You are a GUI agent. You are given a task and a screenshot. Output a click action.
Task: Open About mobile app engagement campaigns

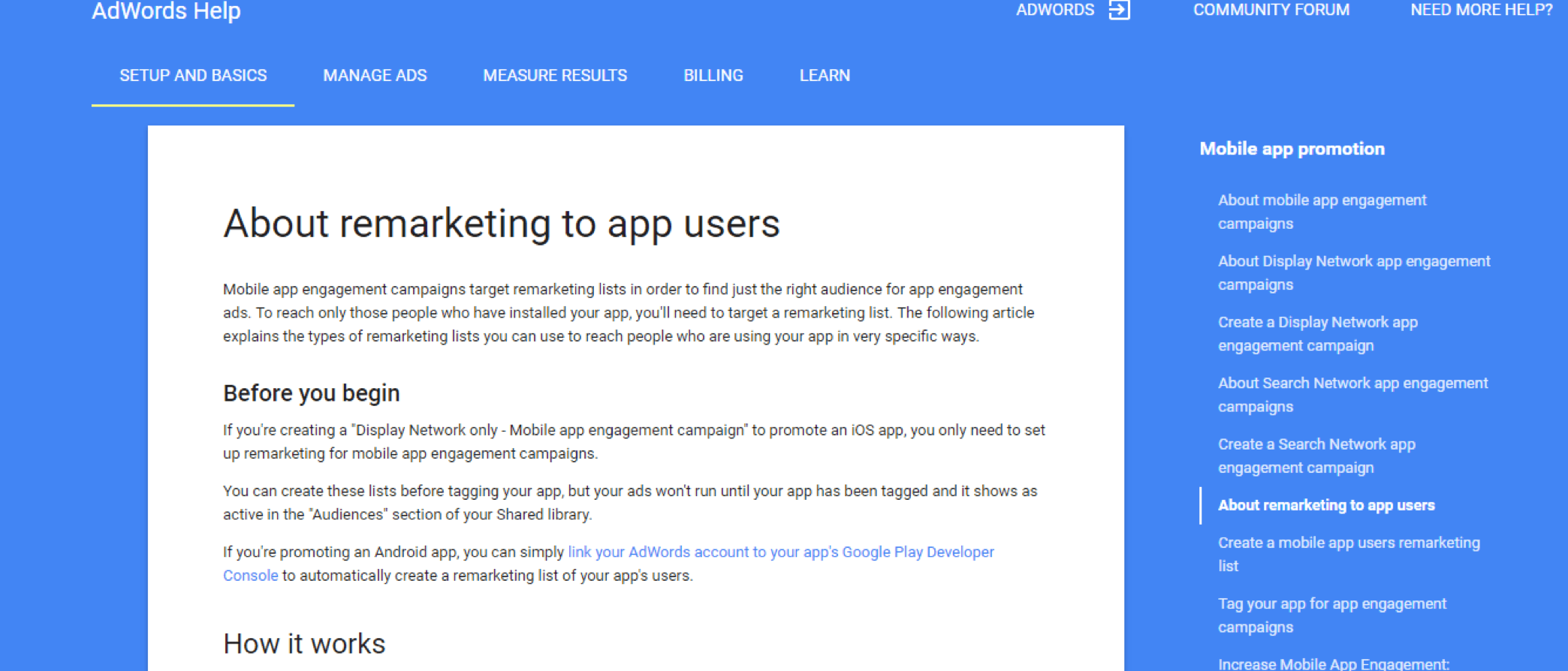point(1321,212)
